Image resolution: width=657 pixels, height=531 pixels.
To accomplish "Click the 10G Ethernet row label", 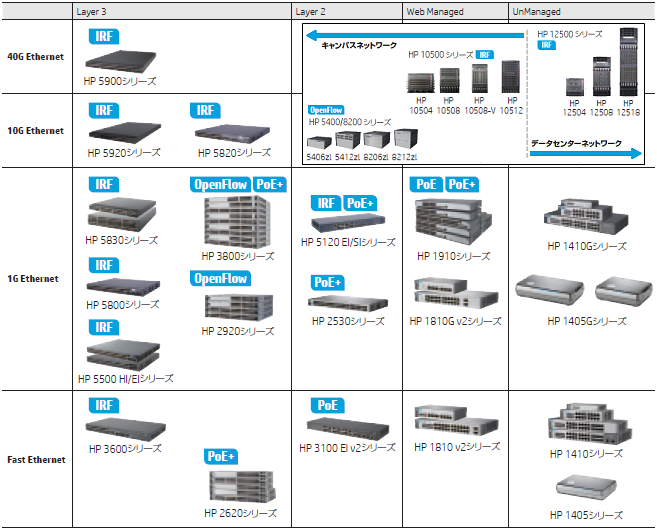I will coord(36,131).
